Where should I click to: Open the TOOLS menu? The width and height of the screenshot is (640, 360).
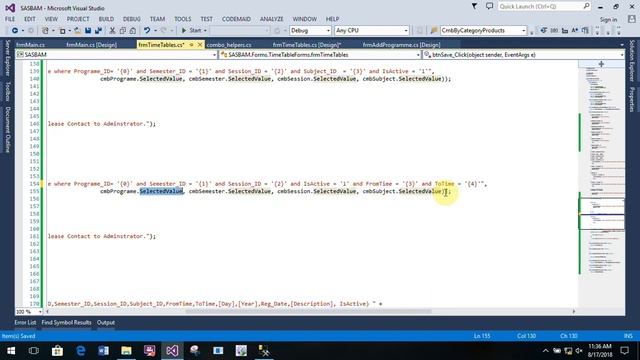point(182,19)
